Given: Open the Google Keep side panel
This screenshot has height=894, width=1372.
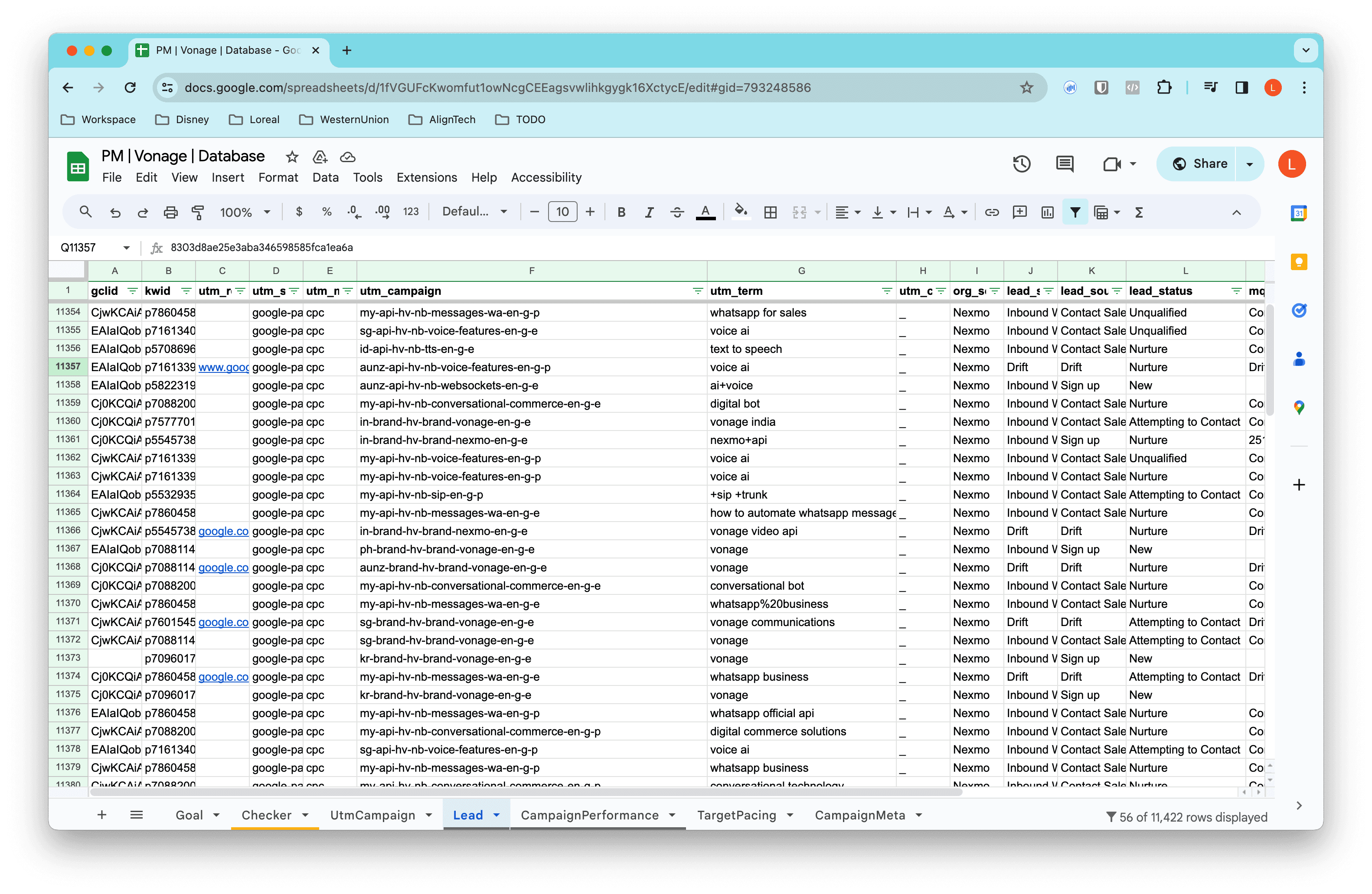Looking at the screenshot, I should (1298, 262).
